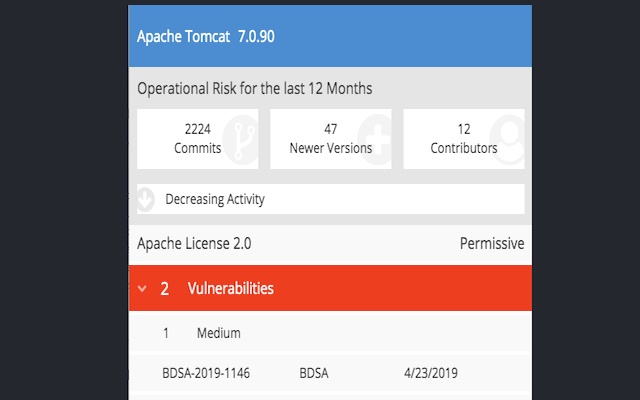Click the Operational Risk heading

(255, 88)
